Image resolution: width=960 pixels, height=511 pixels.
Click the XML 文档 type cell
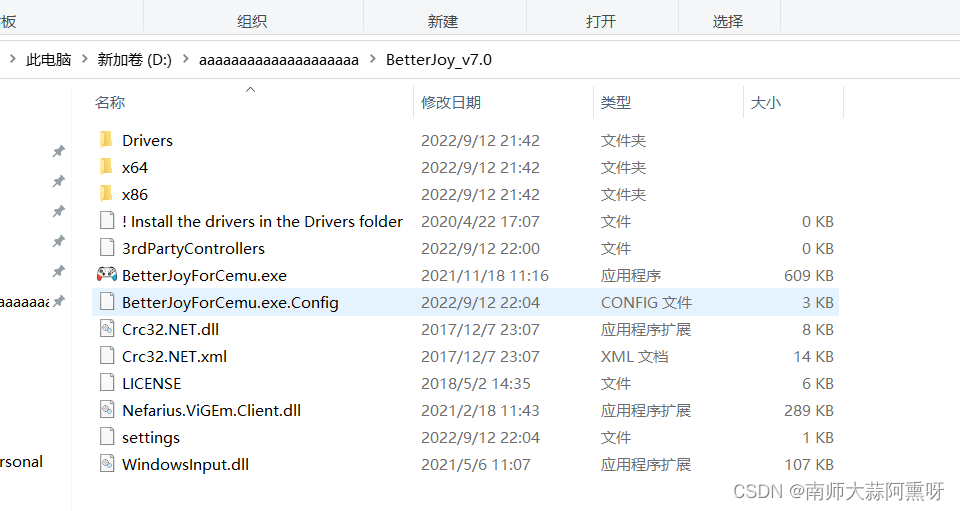pyautogui.click(x=634, y=356)
